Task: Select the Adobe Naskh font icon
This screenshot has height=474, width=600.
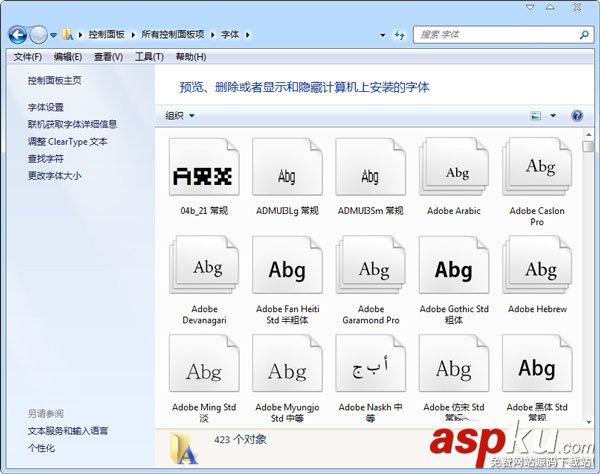Action: (370, 363)
